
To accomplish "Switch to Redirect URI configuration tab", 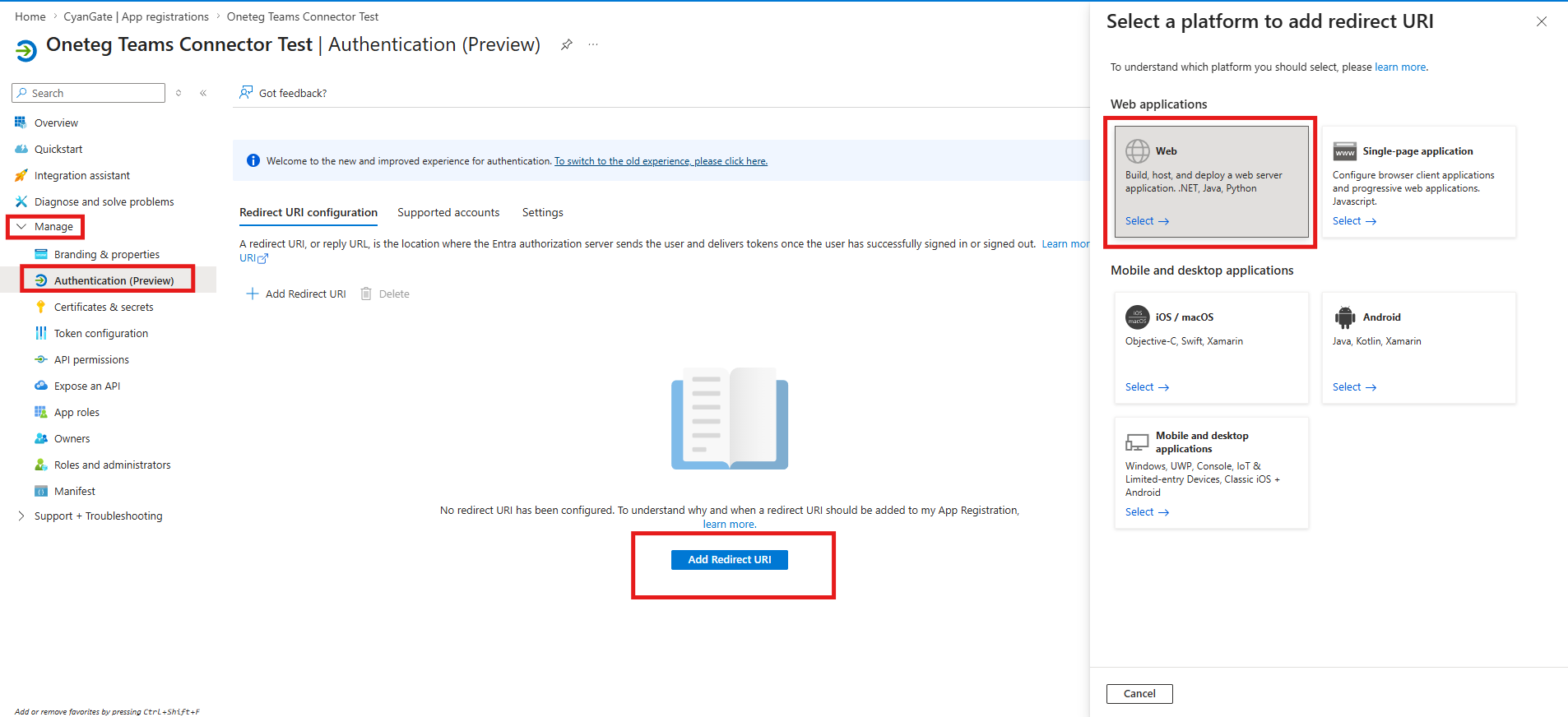I will (308, 212).
